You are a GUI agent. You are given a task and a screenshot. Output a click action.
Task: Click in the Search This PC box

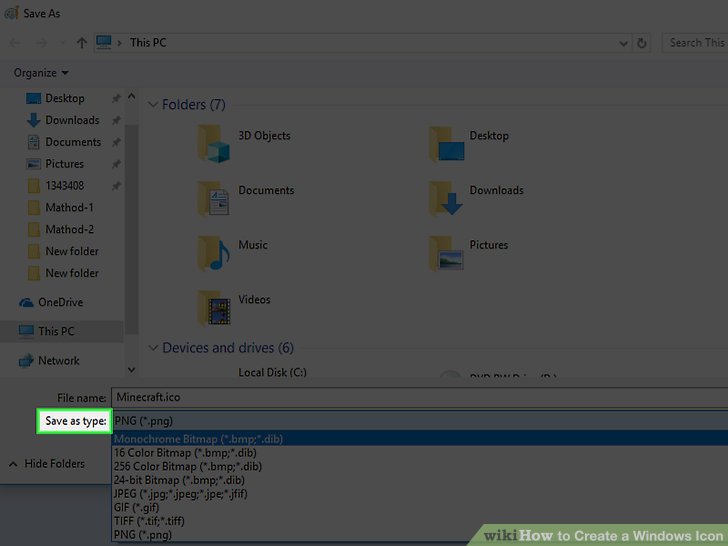tap(695, 43)
